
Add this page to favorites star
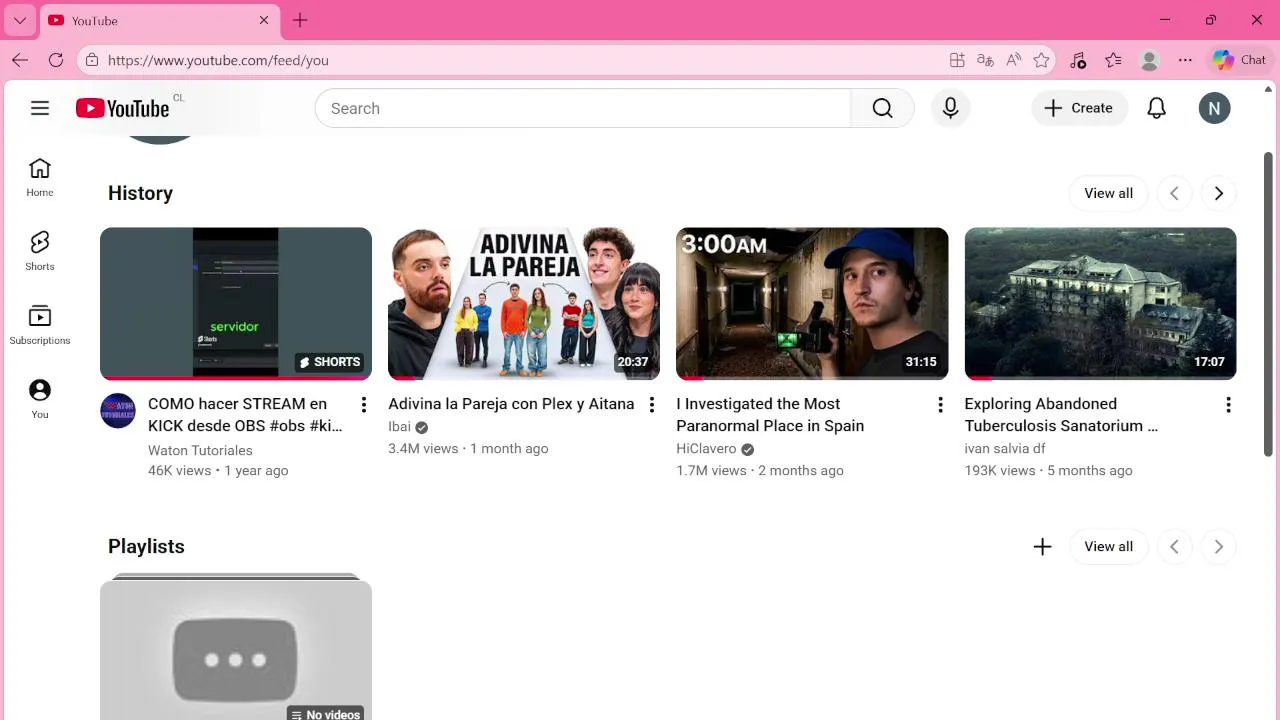(1041, 60)
